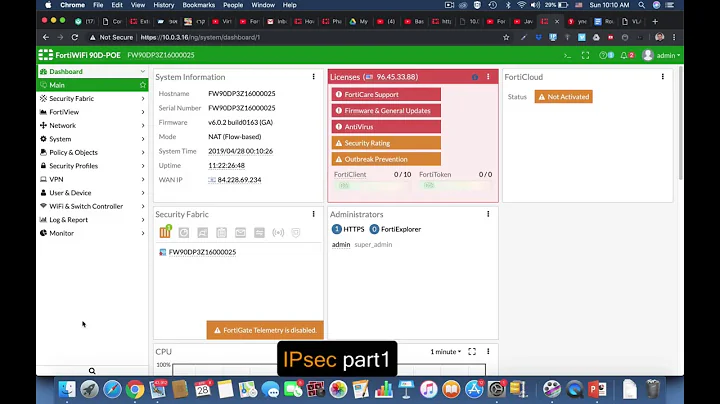Viewport: 720px width, 404px height.
Task: Expand Network menu
Action: [x=92, y=125]
